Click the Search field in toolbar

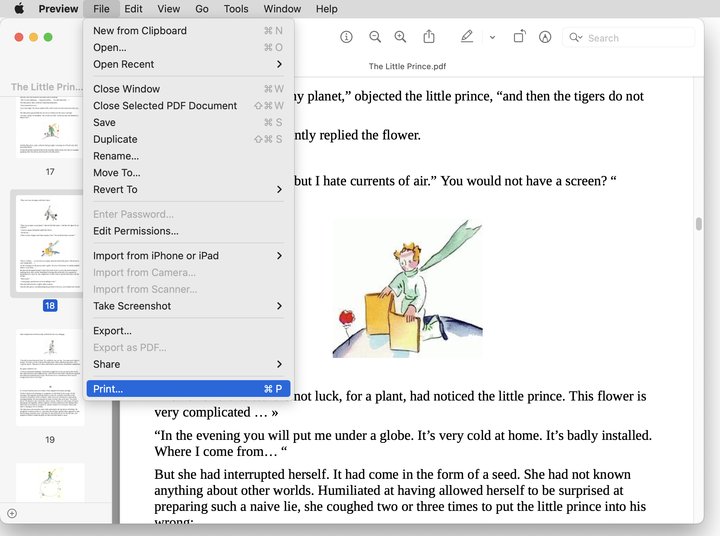(629, 38)
